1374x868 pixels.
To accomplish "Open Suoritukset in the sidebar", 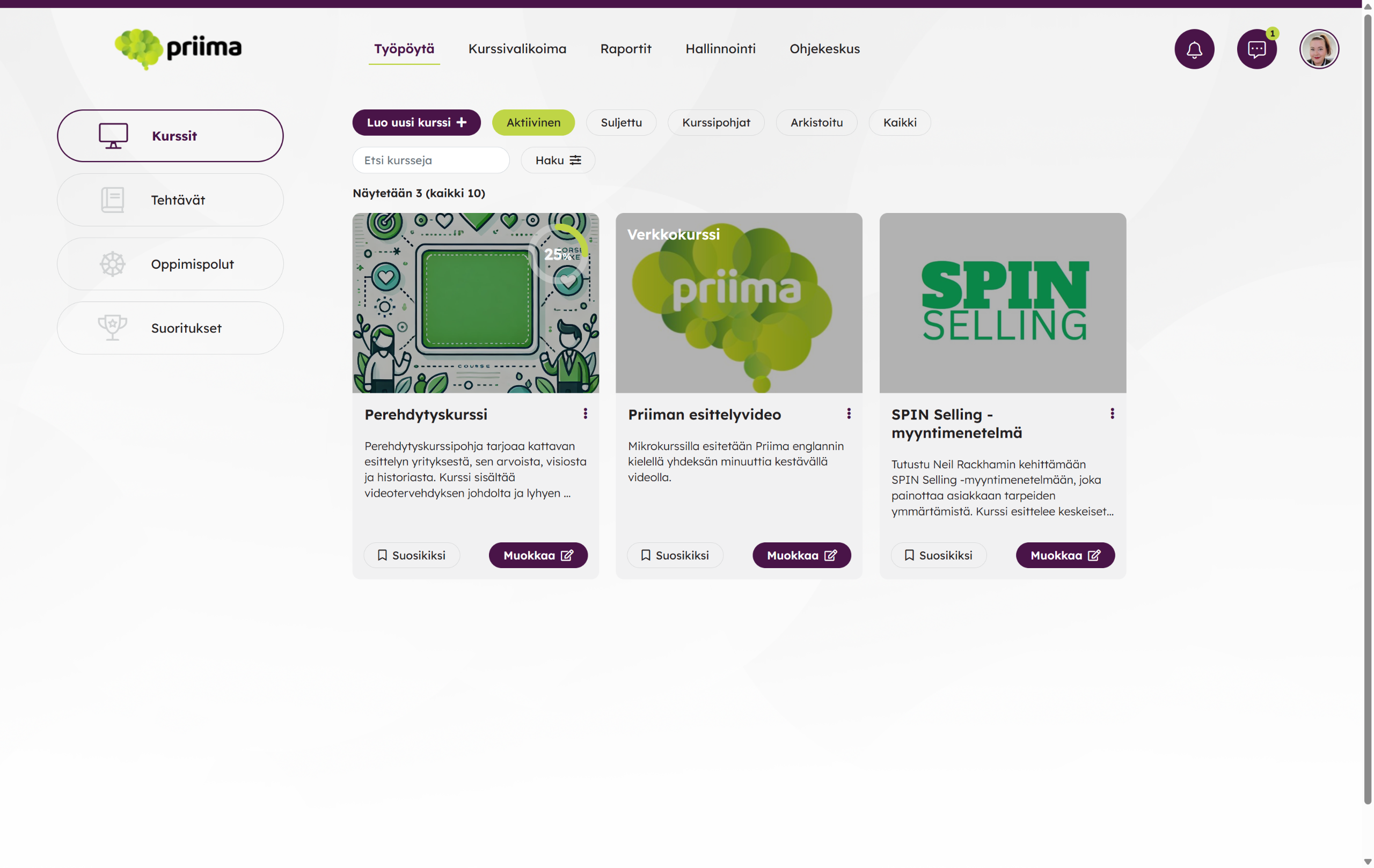I will (170, 328).
